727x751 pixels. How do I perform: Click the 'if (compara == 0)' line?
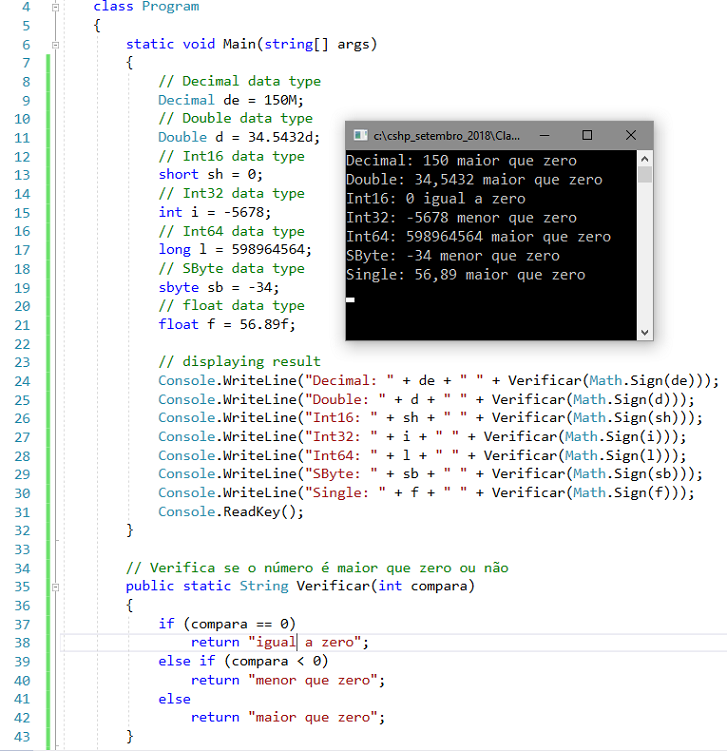[227, 624]
